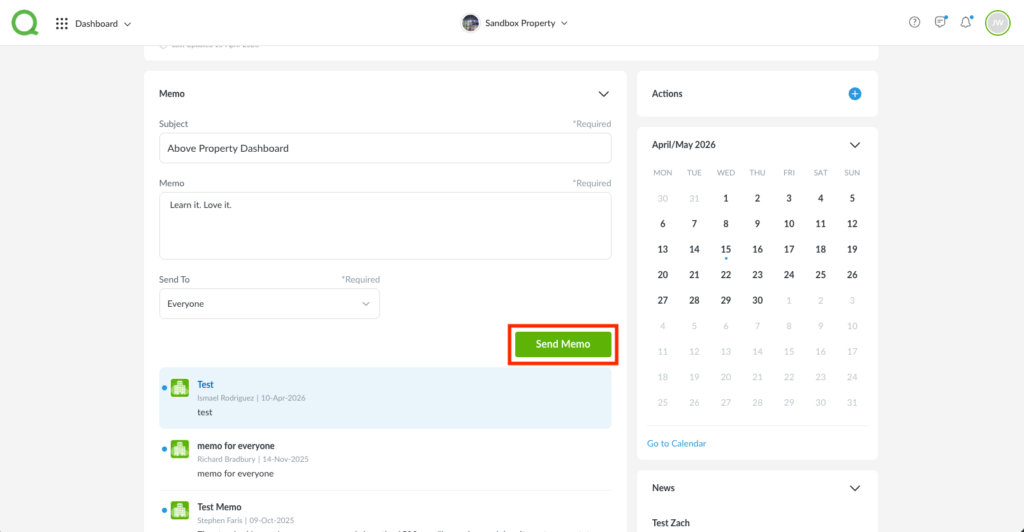Open the chat messages icon
The height and width of the screenshot is (532, 1024).
click(x=940, y=23)
